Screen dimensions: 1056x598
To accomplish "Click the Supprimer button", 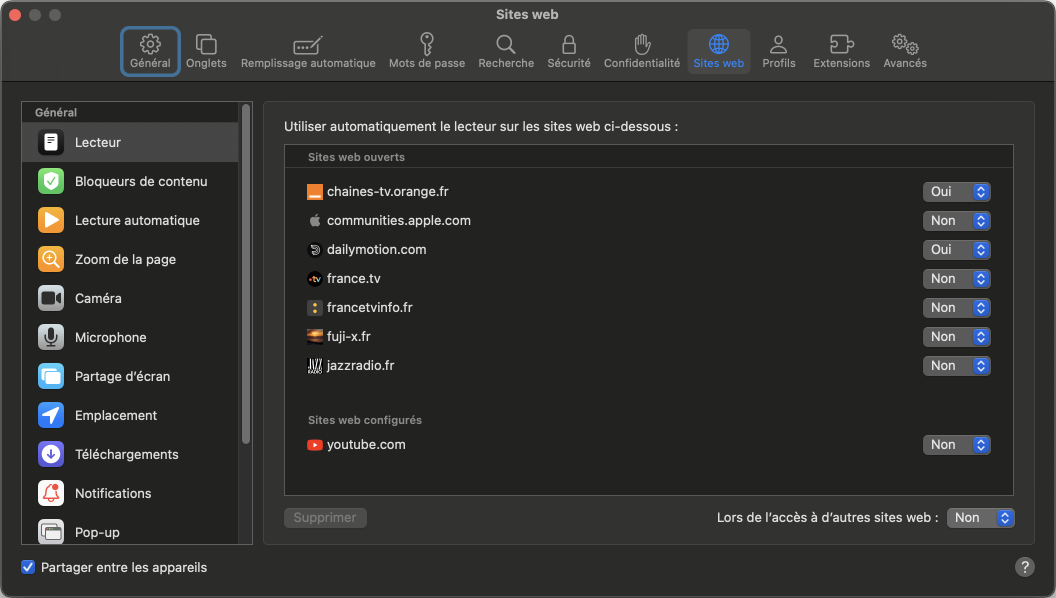I will (325, 518).
